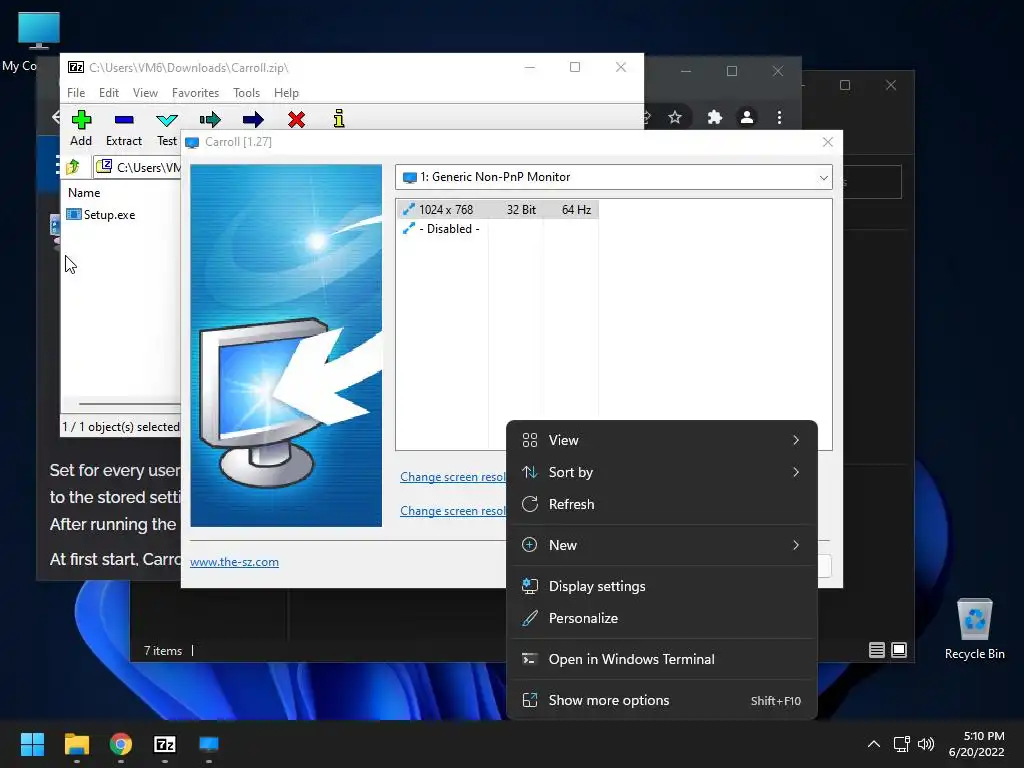Expand the Sort by submenu
This screenshot has width=1024, height=768.
coord(661,472)
